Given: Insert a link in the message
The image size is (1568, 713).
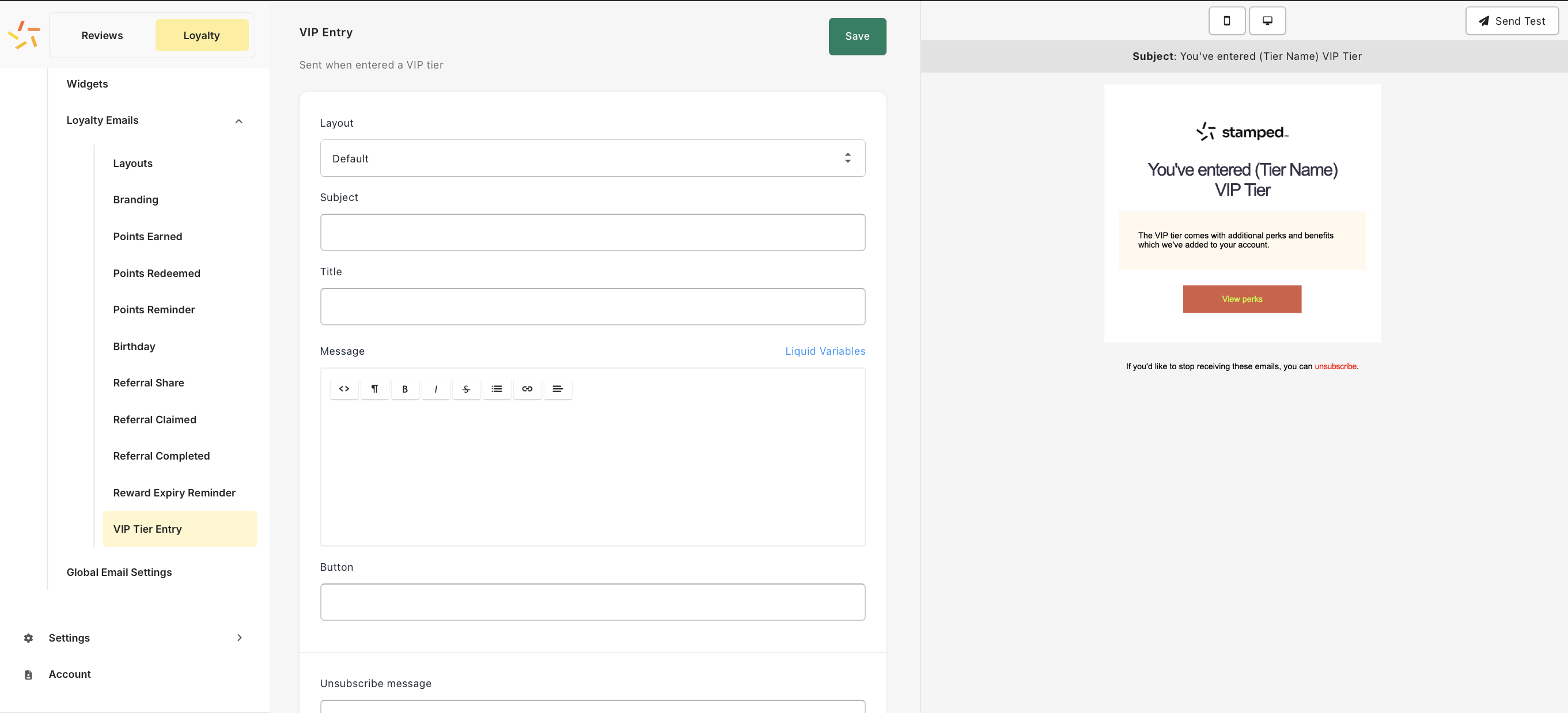Looking at the screenshot, I should tap(527, 389).
